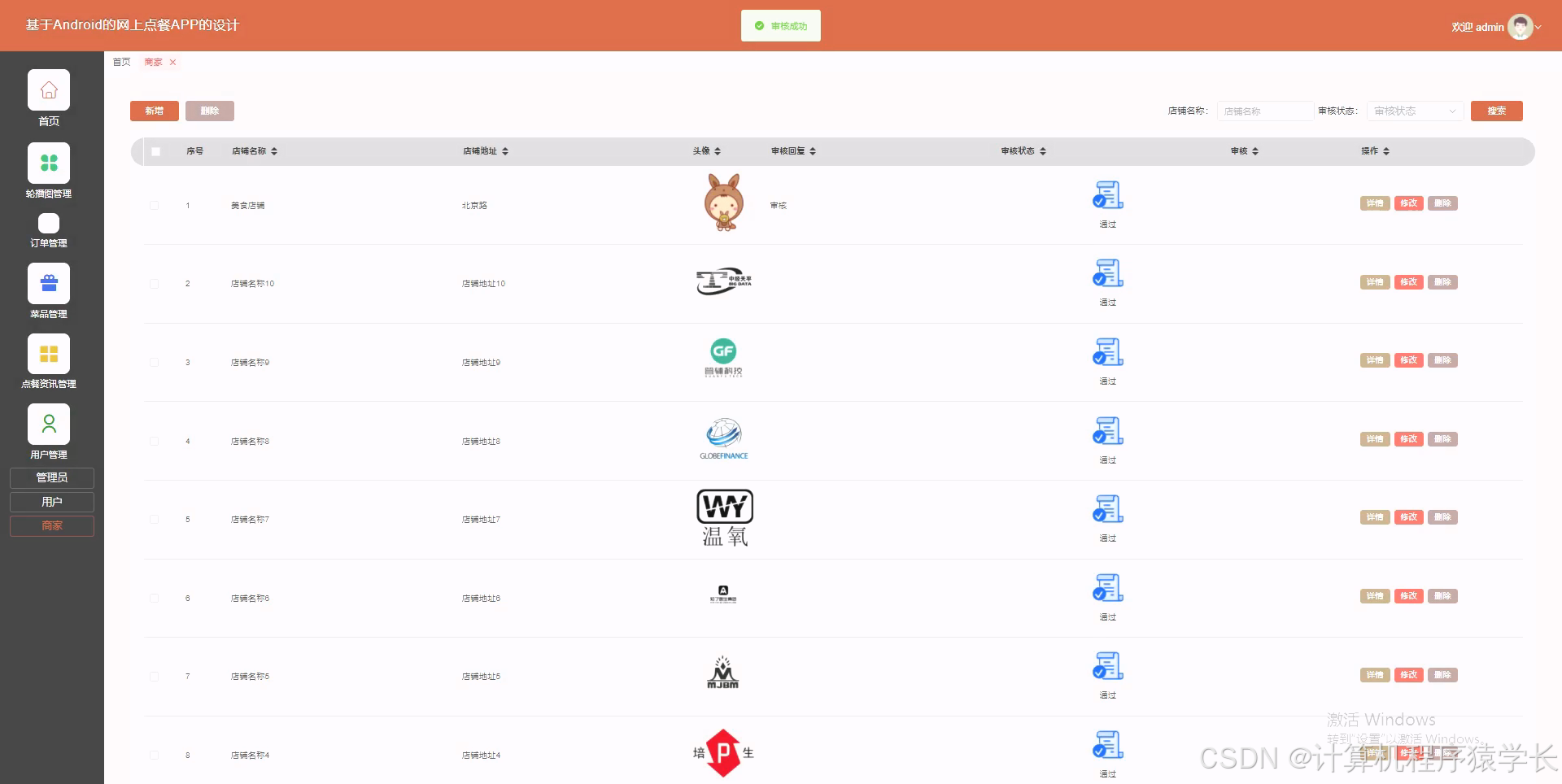Select checkbox for row 店铺名称8
The image size is (1562, 784).
155,441
